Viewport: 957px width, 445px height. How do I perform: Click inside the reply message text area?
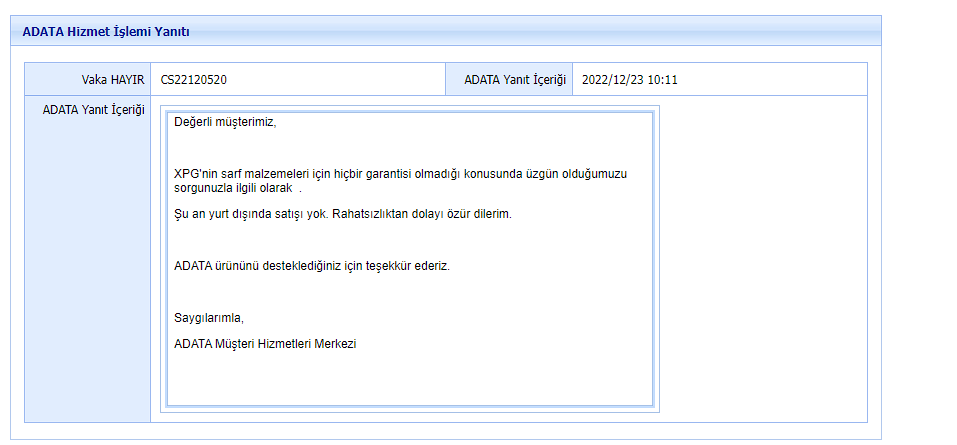coord(410,259)
